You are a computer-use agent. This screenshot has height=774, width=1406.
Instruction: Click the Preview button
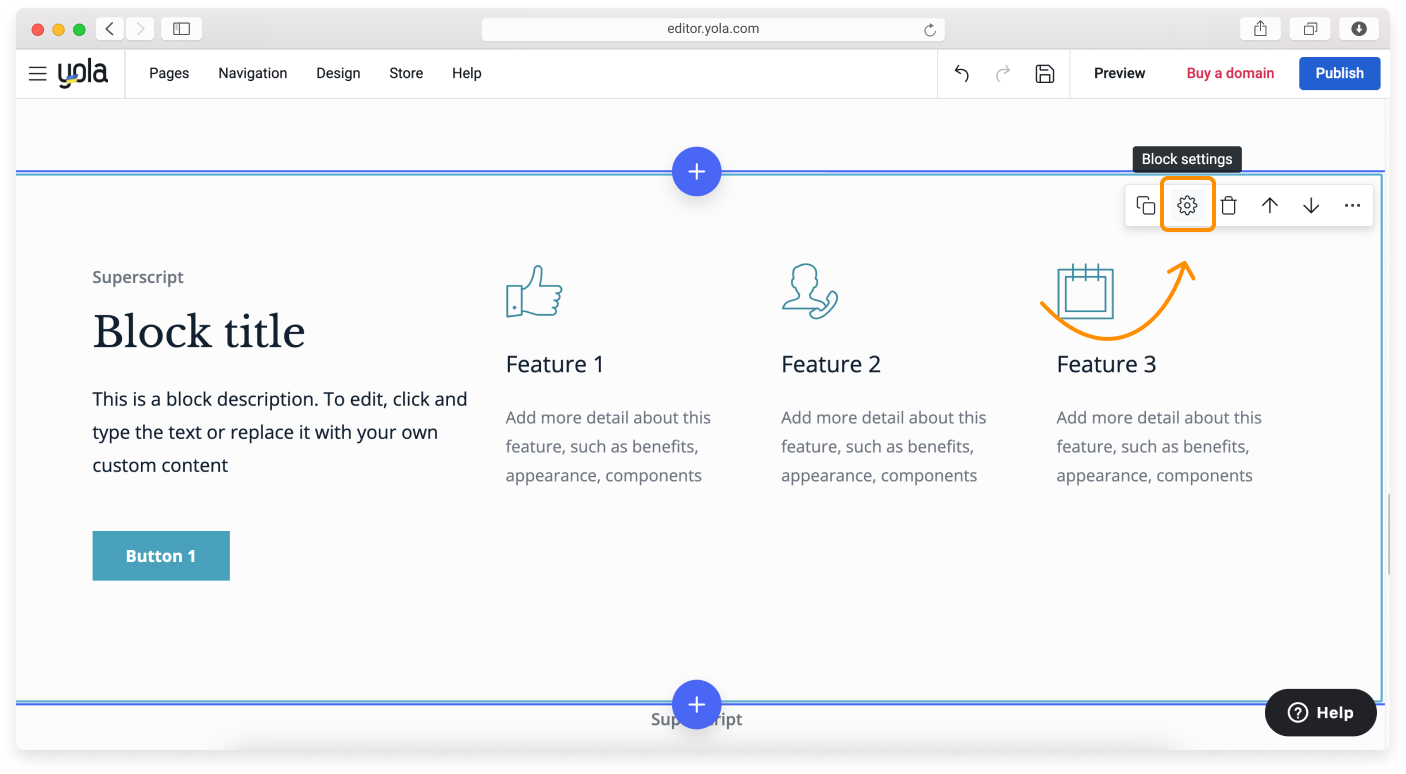(x=1119, y=73)
